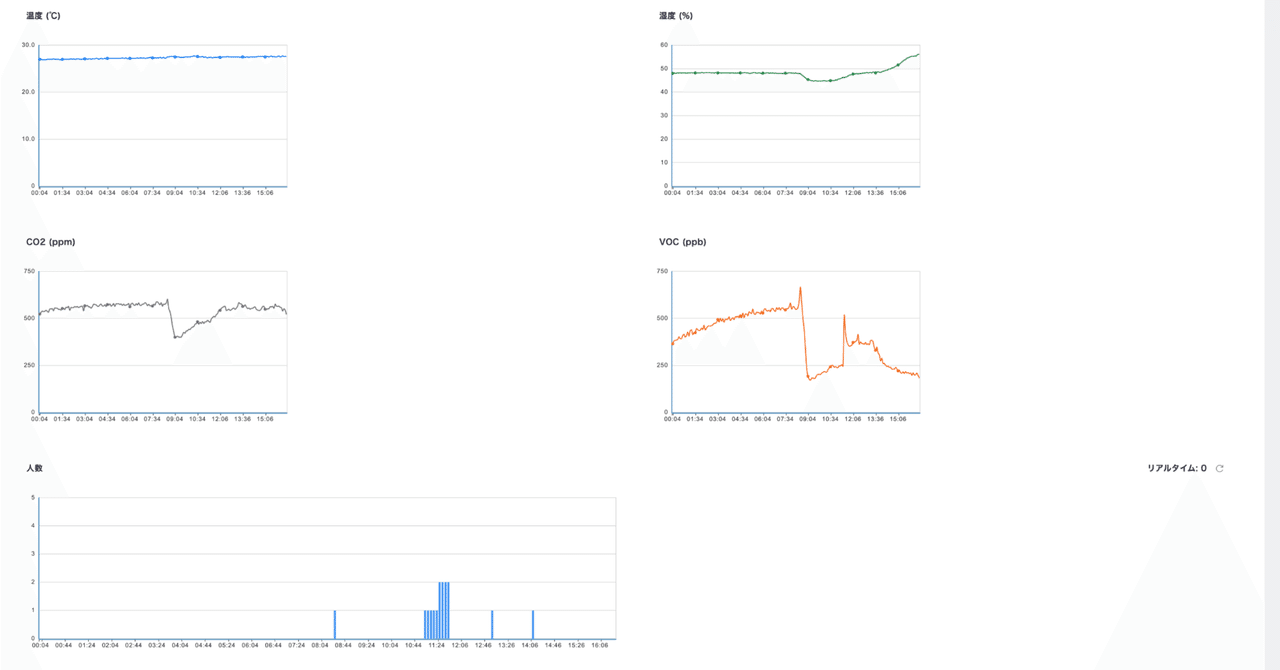This screenshot has width=1280, height=670.
Task: Click the humidity line's rising end
Action: (917, 54)
